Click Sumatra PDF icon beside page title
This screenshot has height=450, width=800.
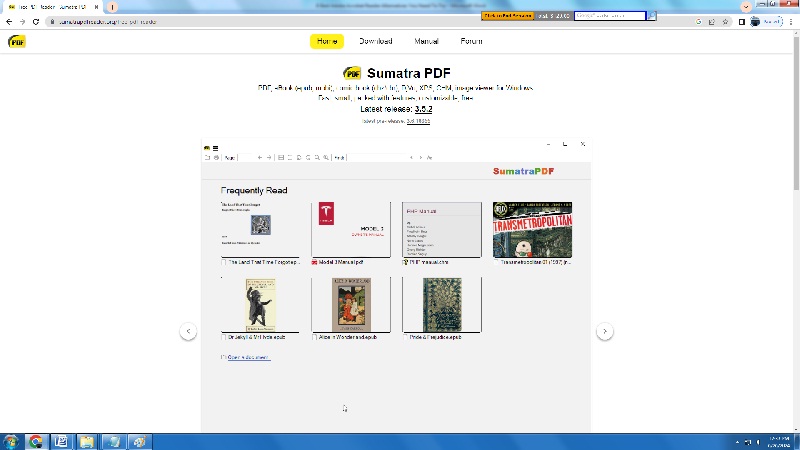(352, 73)
